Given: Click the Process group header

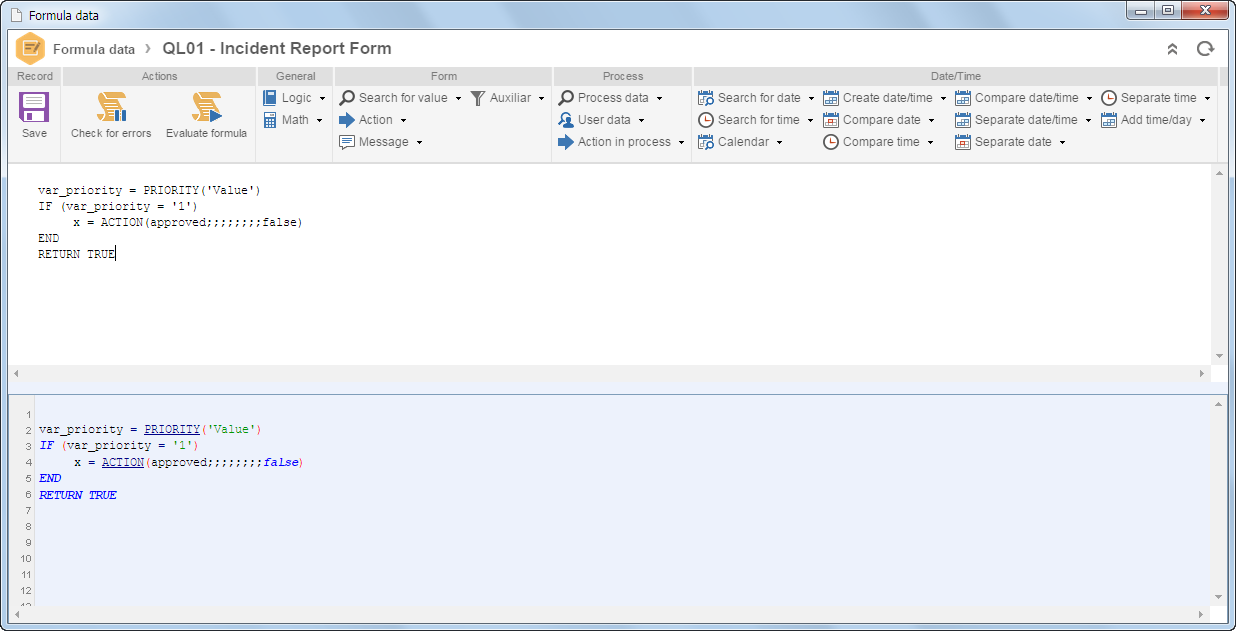Looking at the screenshot, I should click(623, 76).
